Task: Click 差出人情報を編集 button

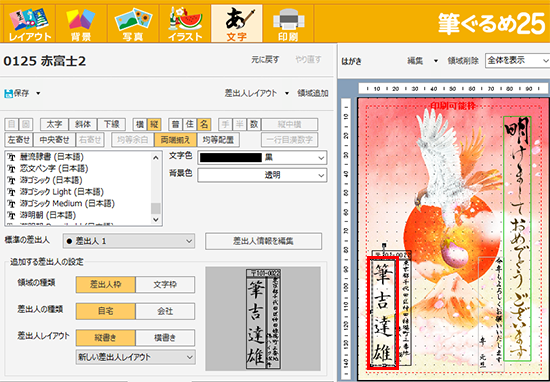Action: point(263,241)
